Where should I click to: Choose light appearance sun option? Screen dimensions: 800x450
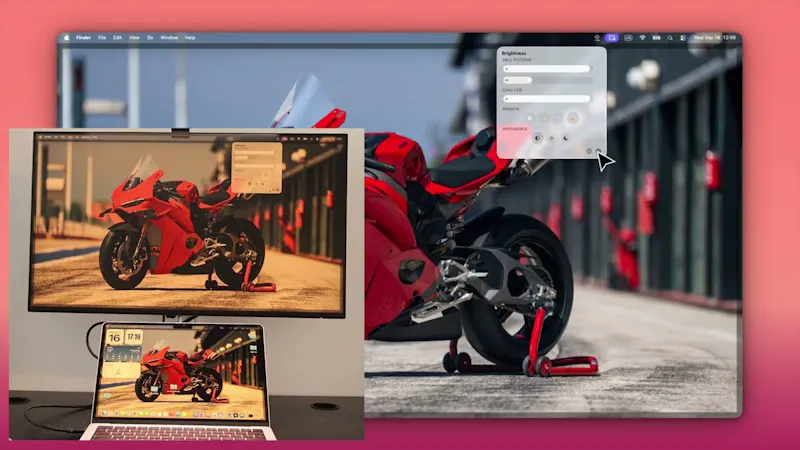552,138
